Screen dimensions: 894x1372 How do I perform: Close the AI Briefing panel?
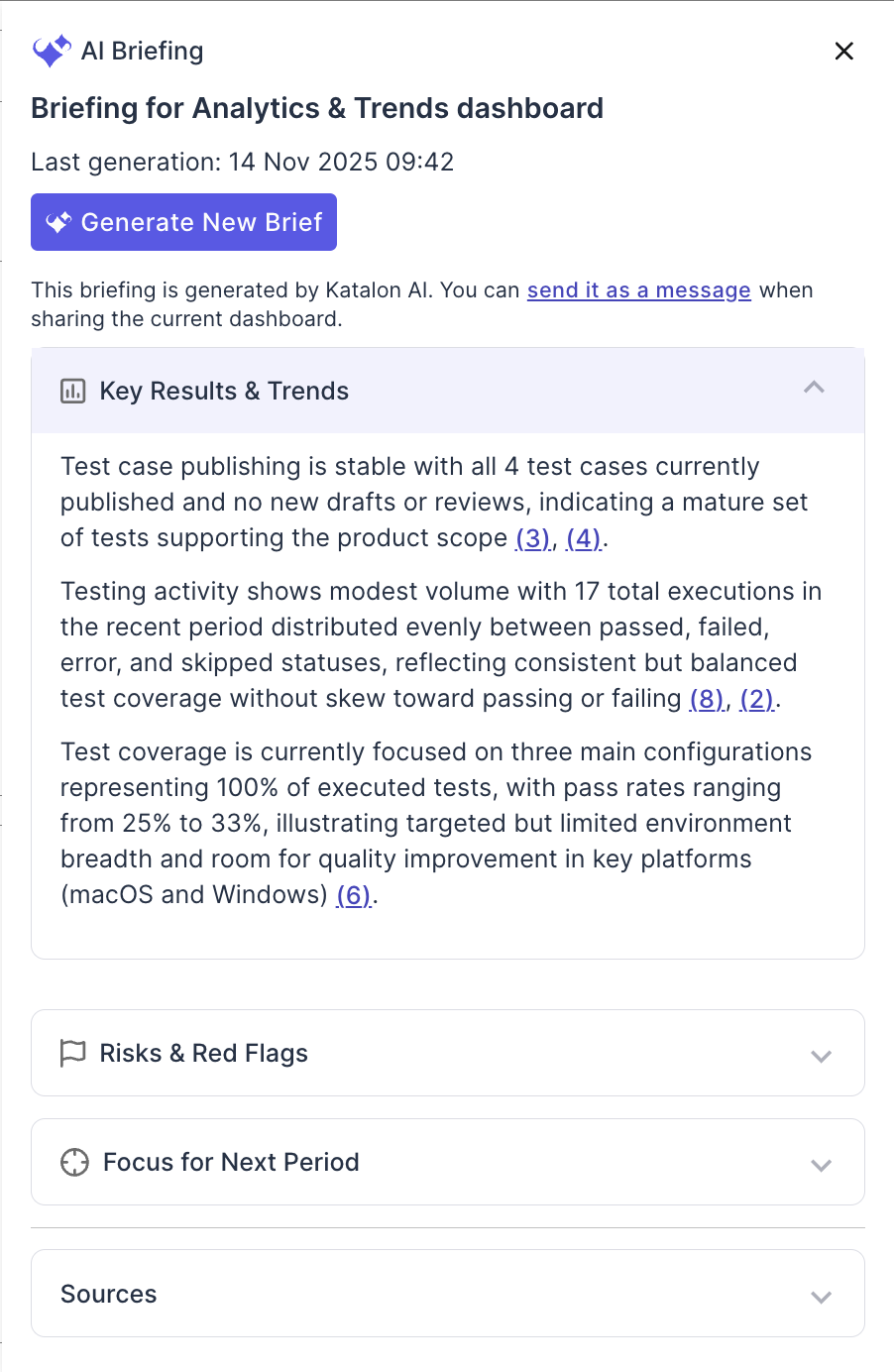click(x=843, y=51)
